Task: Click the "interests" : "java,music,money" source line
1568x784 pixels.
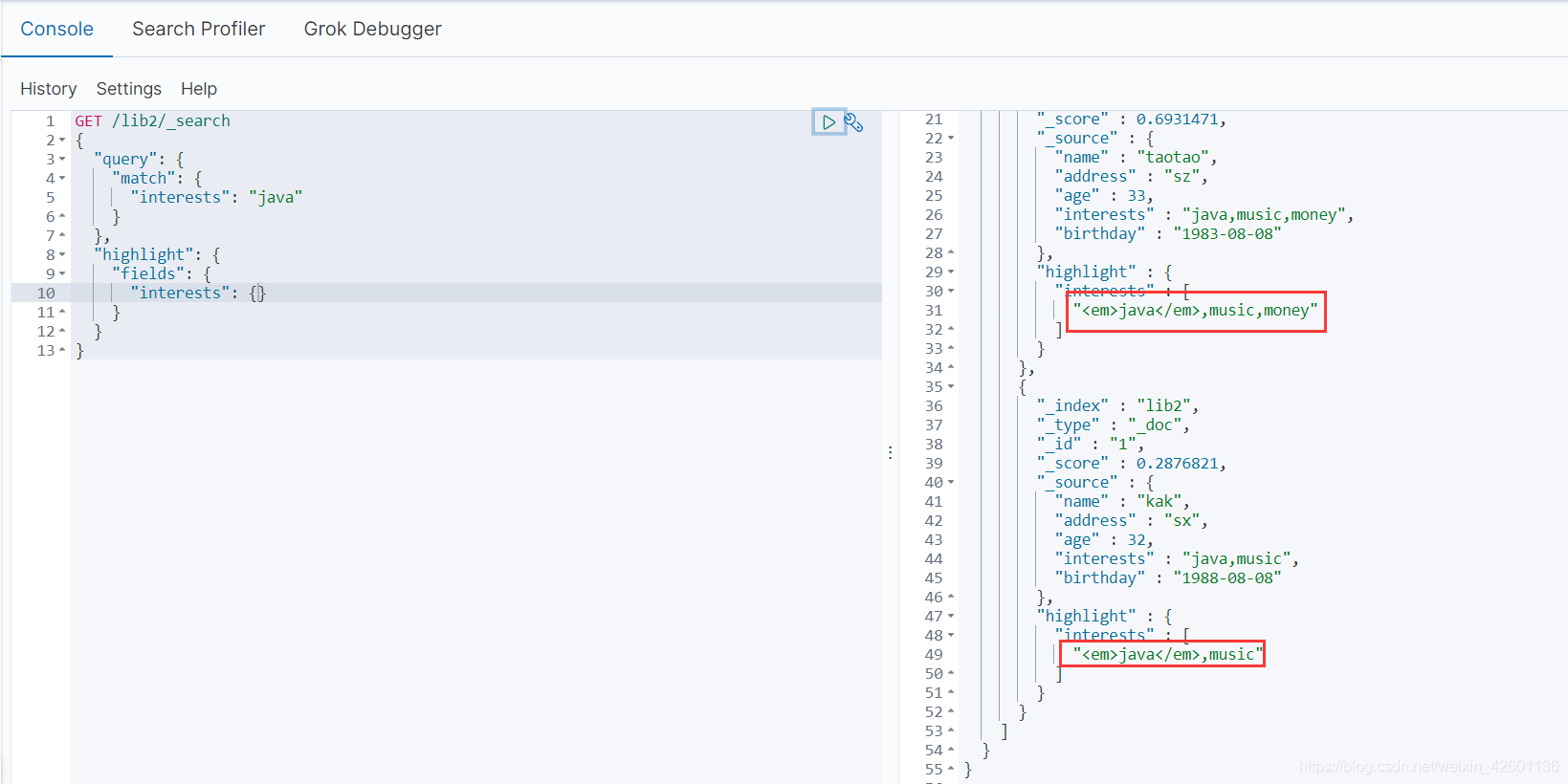Action: coord(1204,215)
